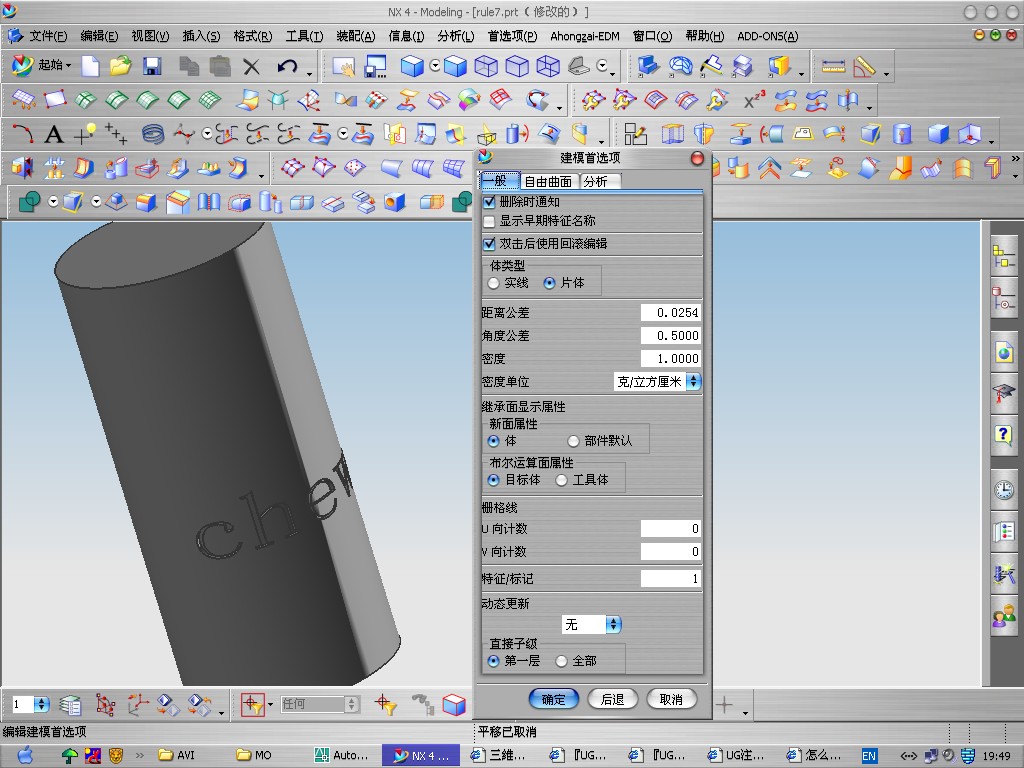Image resolution: width=1024 pixels, height=768 pixels.
Task: Click the Helix spring icon
Action: (x=153, y=135)
